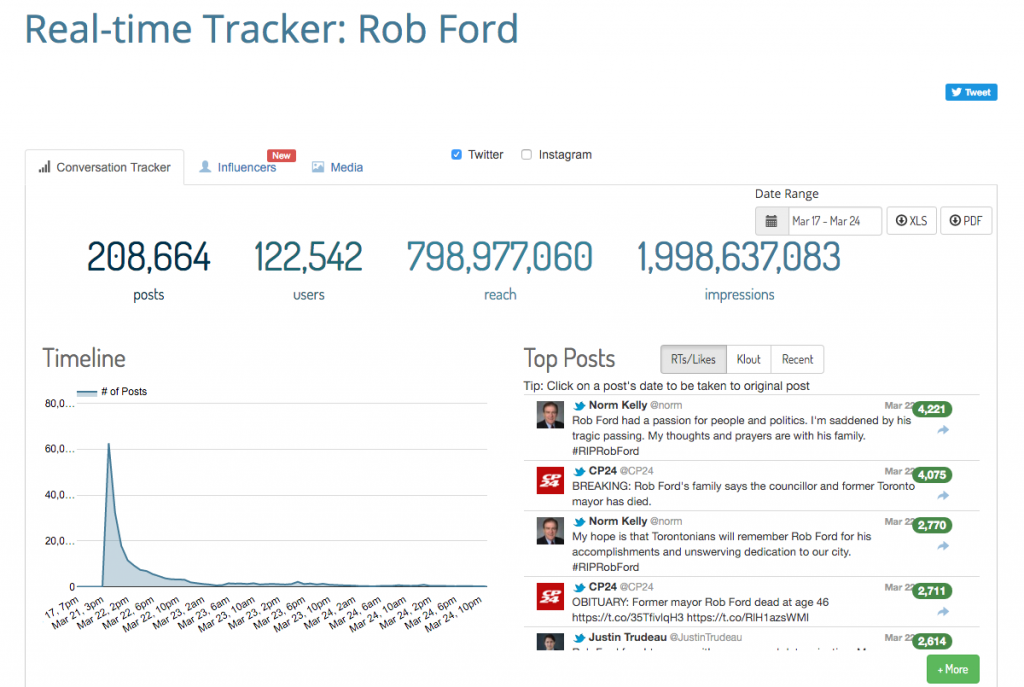
Task: Click the Influencers person icon
Action: [x=205, y=167]
